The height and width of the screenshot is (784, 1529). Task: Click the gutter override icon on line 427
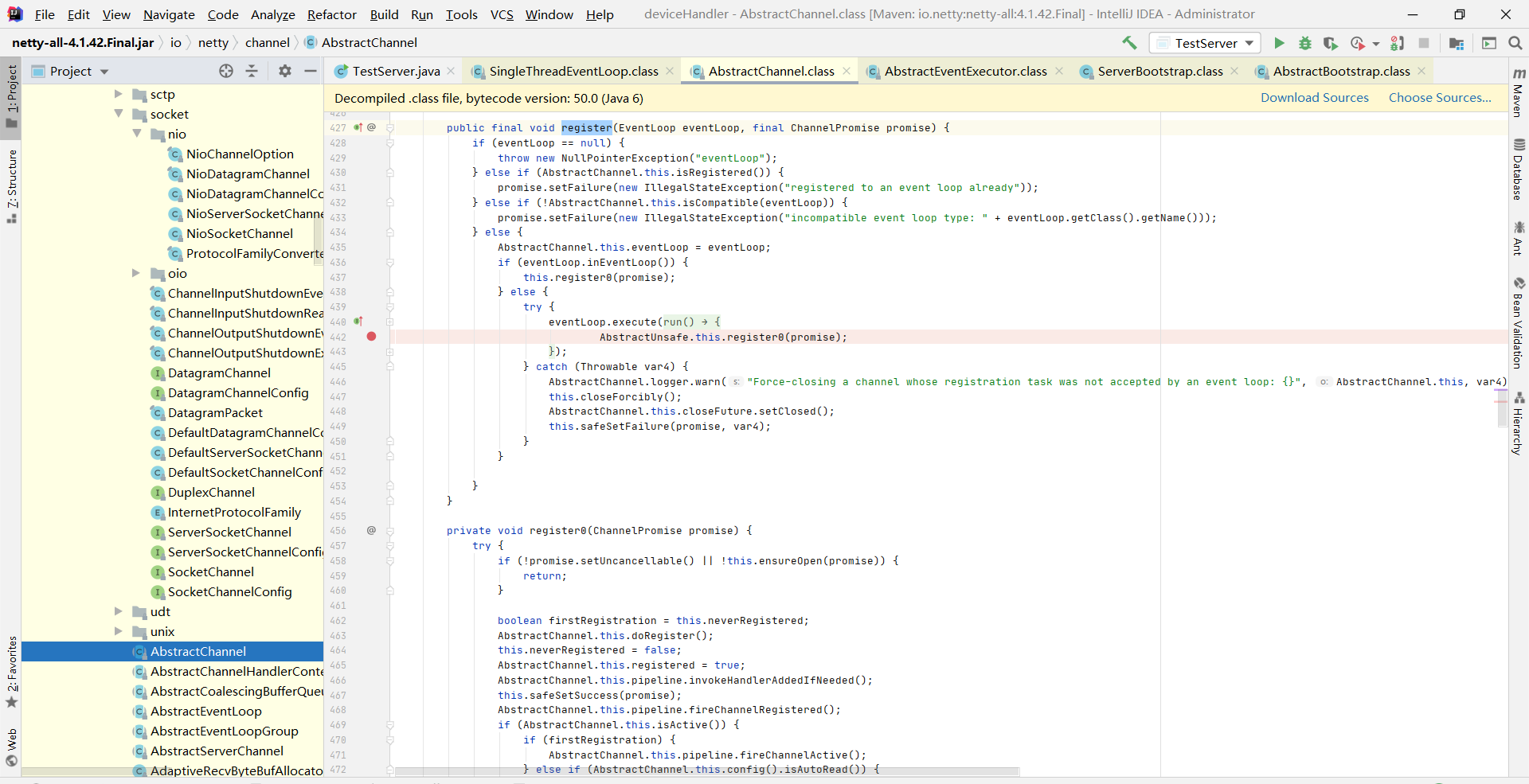(x=358, y=127)
